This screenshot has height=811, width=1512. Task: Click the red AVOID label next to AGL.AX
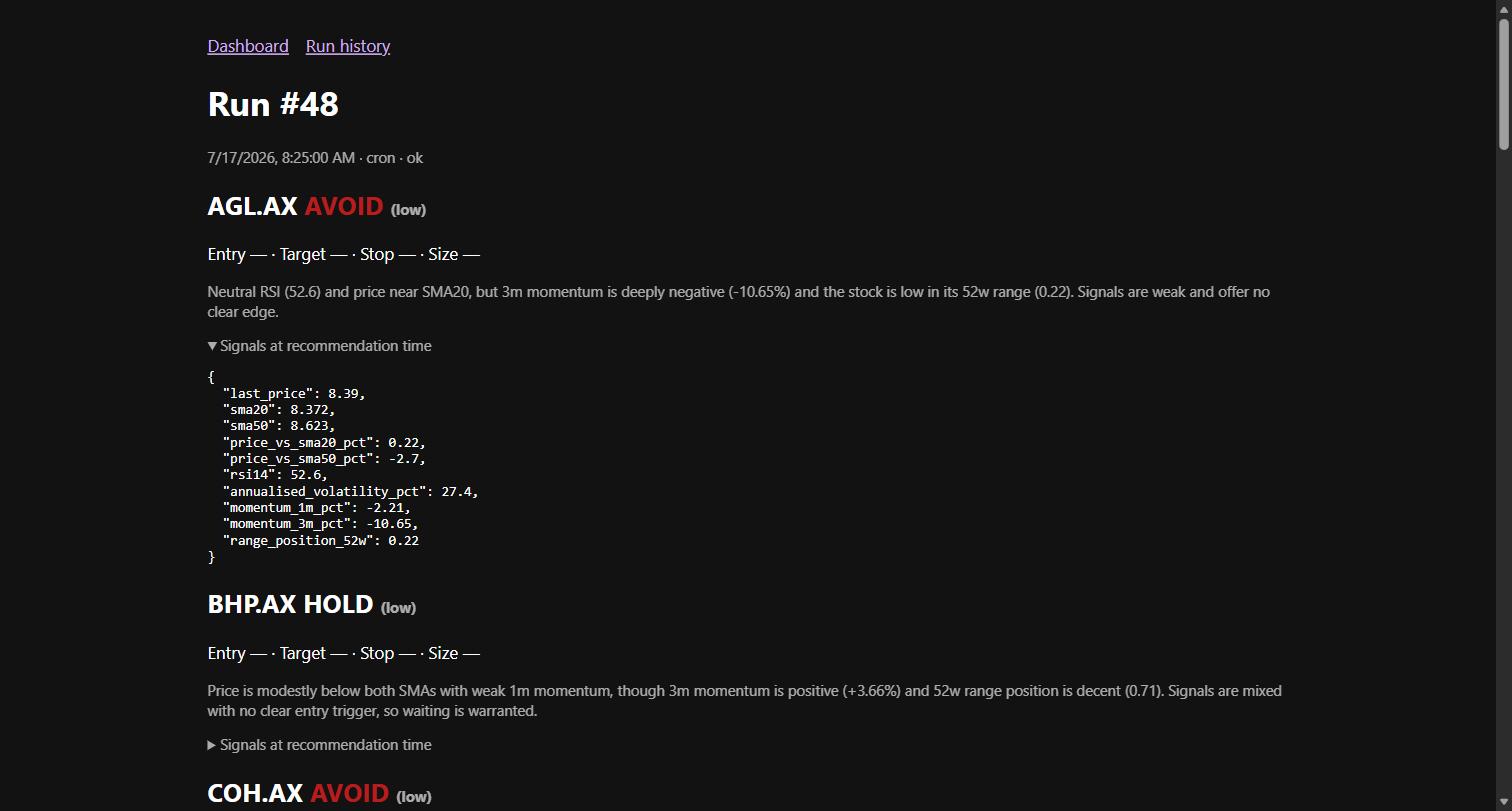click(344, 207)
